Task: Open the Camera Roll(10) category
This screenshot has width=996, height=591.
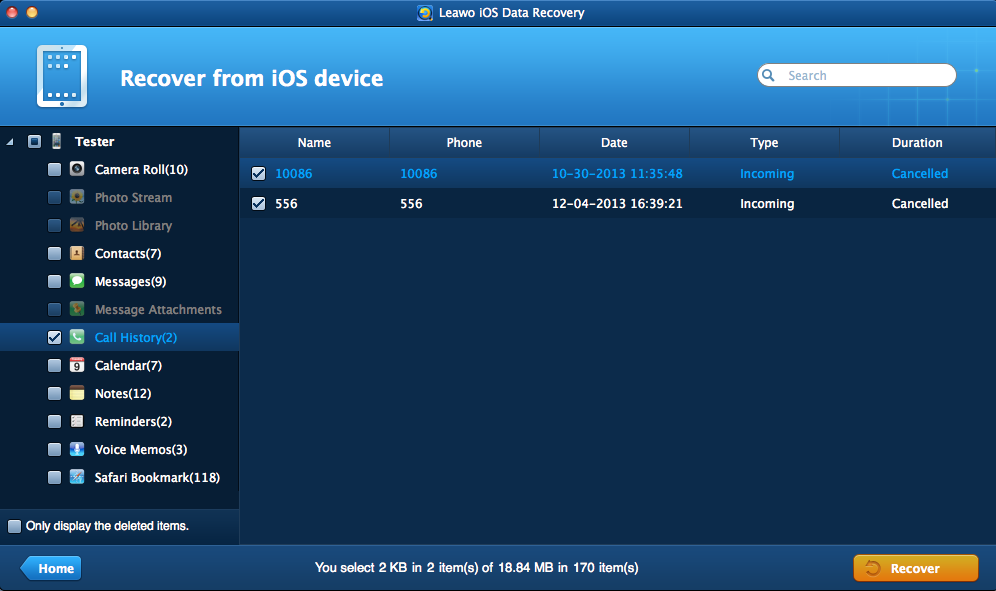Action: point(141,170)
